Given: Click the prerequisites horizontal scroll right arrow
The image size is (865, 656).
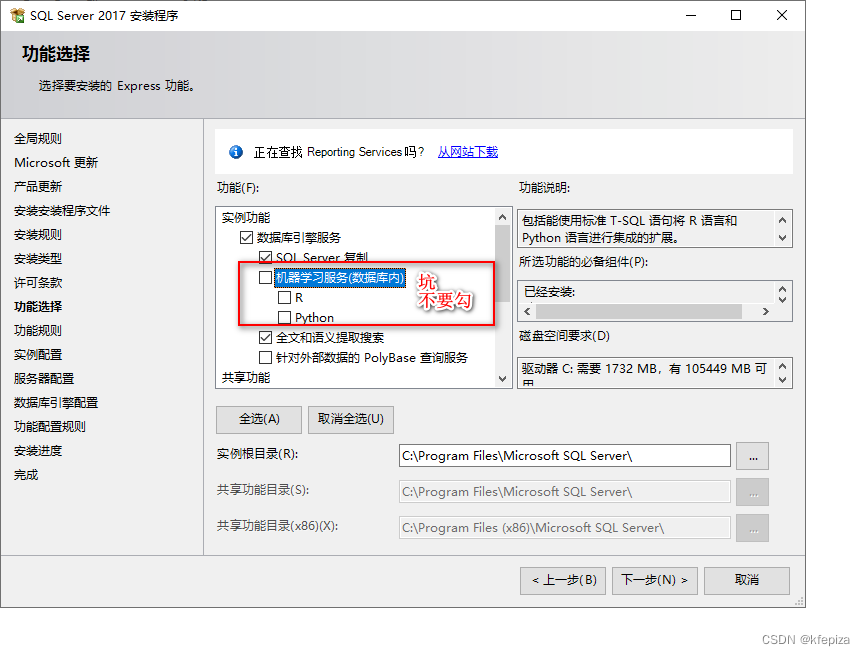Looking at the screenshot, I should pos(766,312).
